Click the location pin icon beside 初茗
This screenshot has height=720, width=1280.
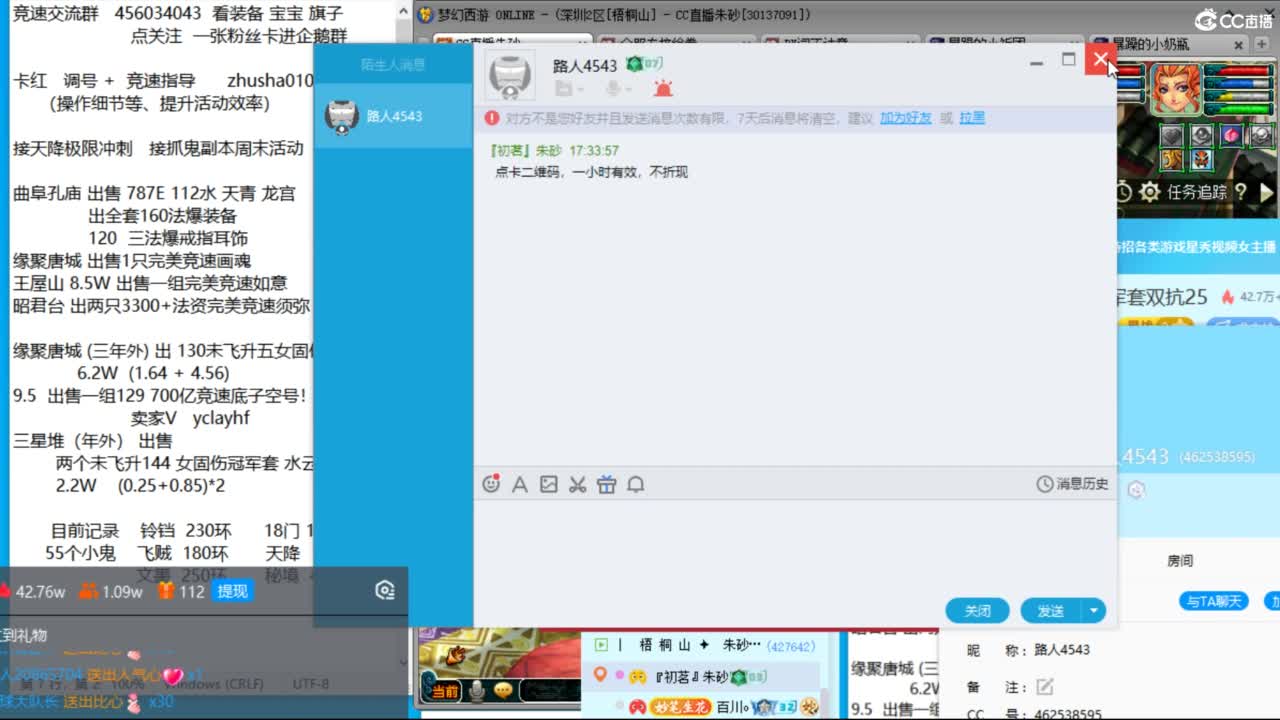pos(600,676)
